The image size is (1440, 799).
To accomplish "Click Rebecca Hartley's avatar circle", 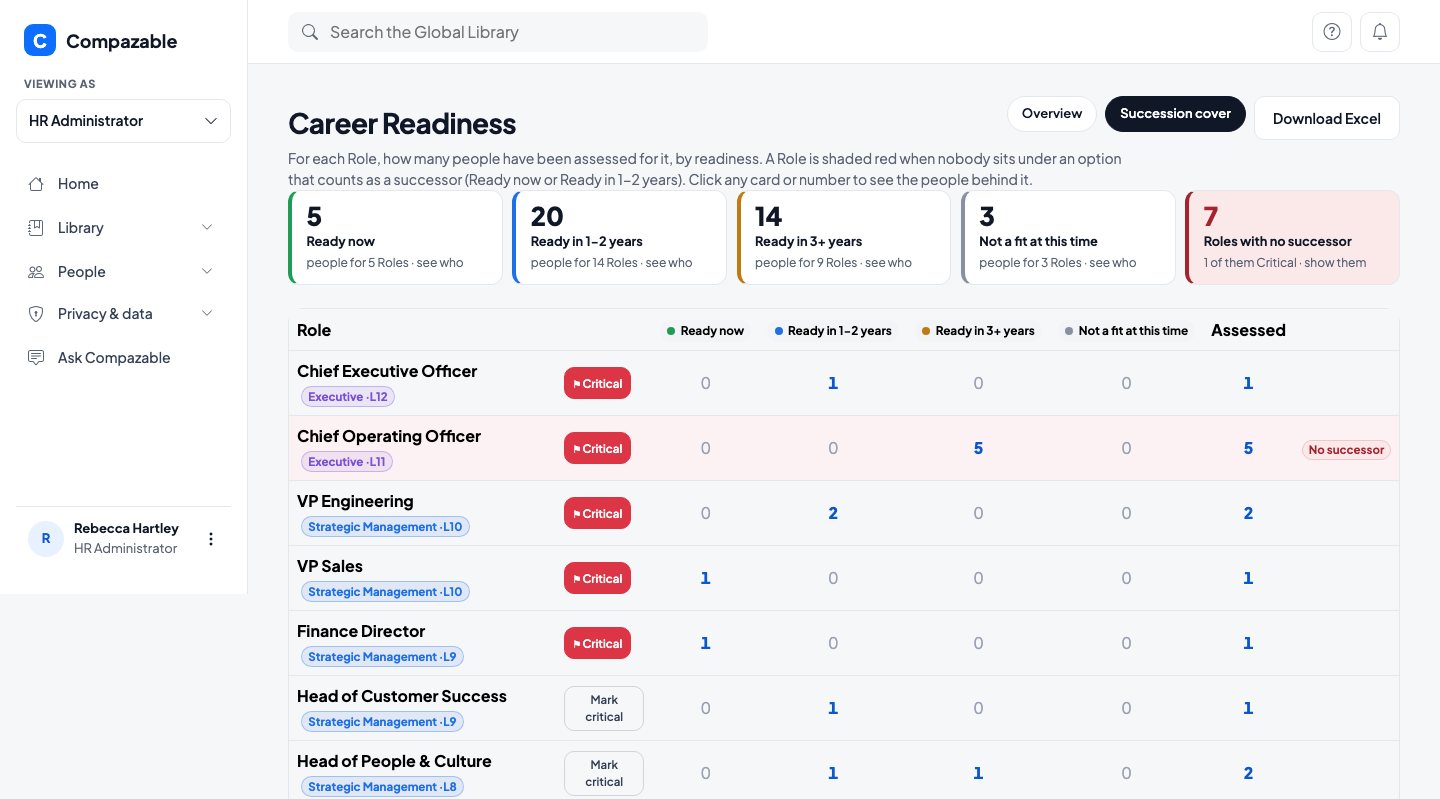I will tap(45, 539).
